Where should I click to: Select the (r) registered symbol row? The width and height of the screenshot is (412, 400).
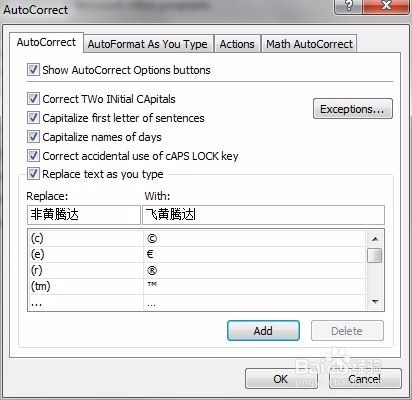(x=197, y=271)
